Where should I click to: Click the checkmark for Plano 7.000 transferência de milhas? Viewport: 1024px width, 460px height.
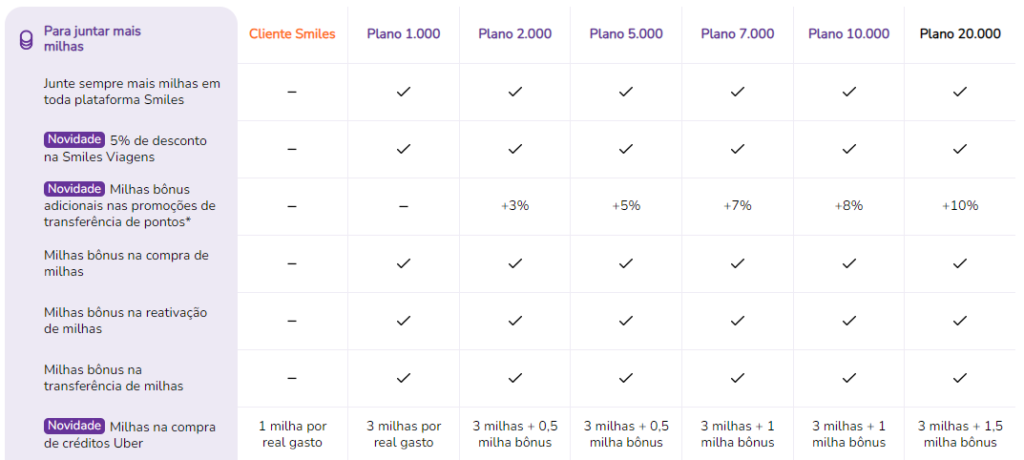pyautogui.click(x=737, y=378)
